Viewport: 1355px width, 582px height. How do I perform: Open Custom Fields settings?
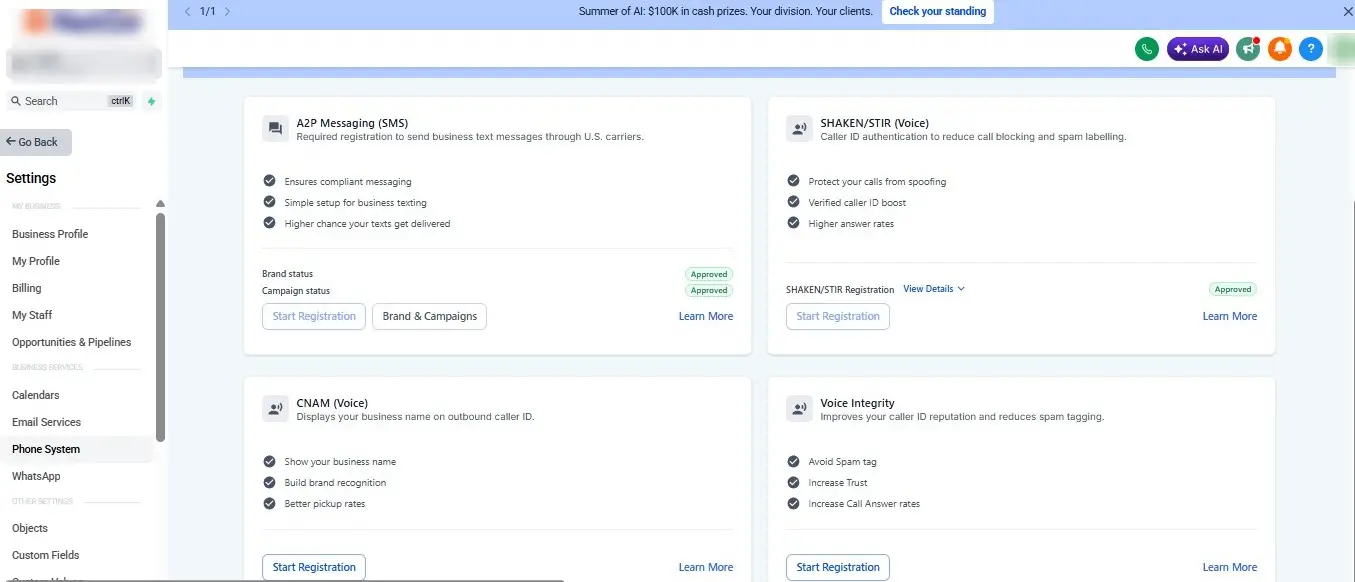[x=45, y=555]
